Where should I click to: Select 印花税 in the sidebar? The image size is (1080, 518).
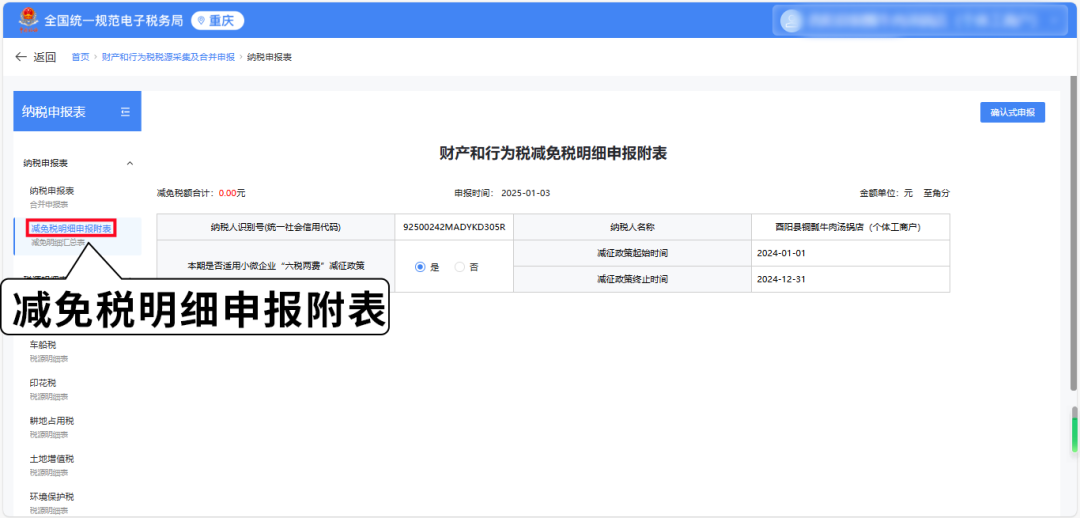43,383
